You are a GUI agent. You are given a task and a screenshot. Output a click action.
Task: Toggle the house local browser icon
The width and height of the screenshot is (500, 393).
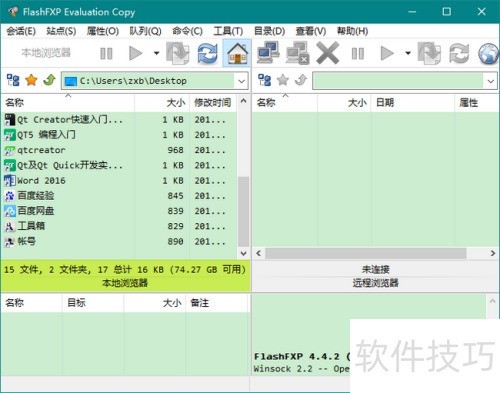point(237,53)
